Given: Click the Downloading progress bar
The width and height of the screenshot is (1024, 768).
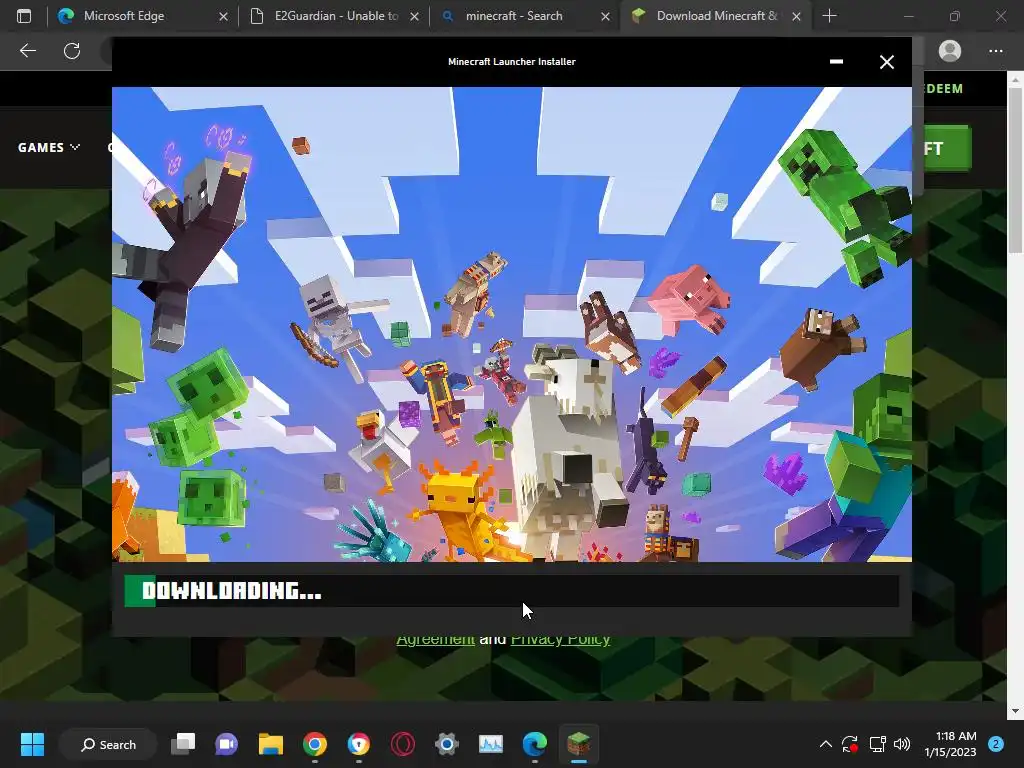Looking at the screenshot, I should pos(511,591).
